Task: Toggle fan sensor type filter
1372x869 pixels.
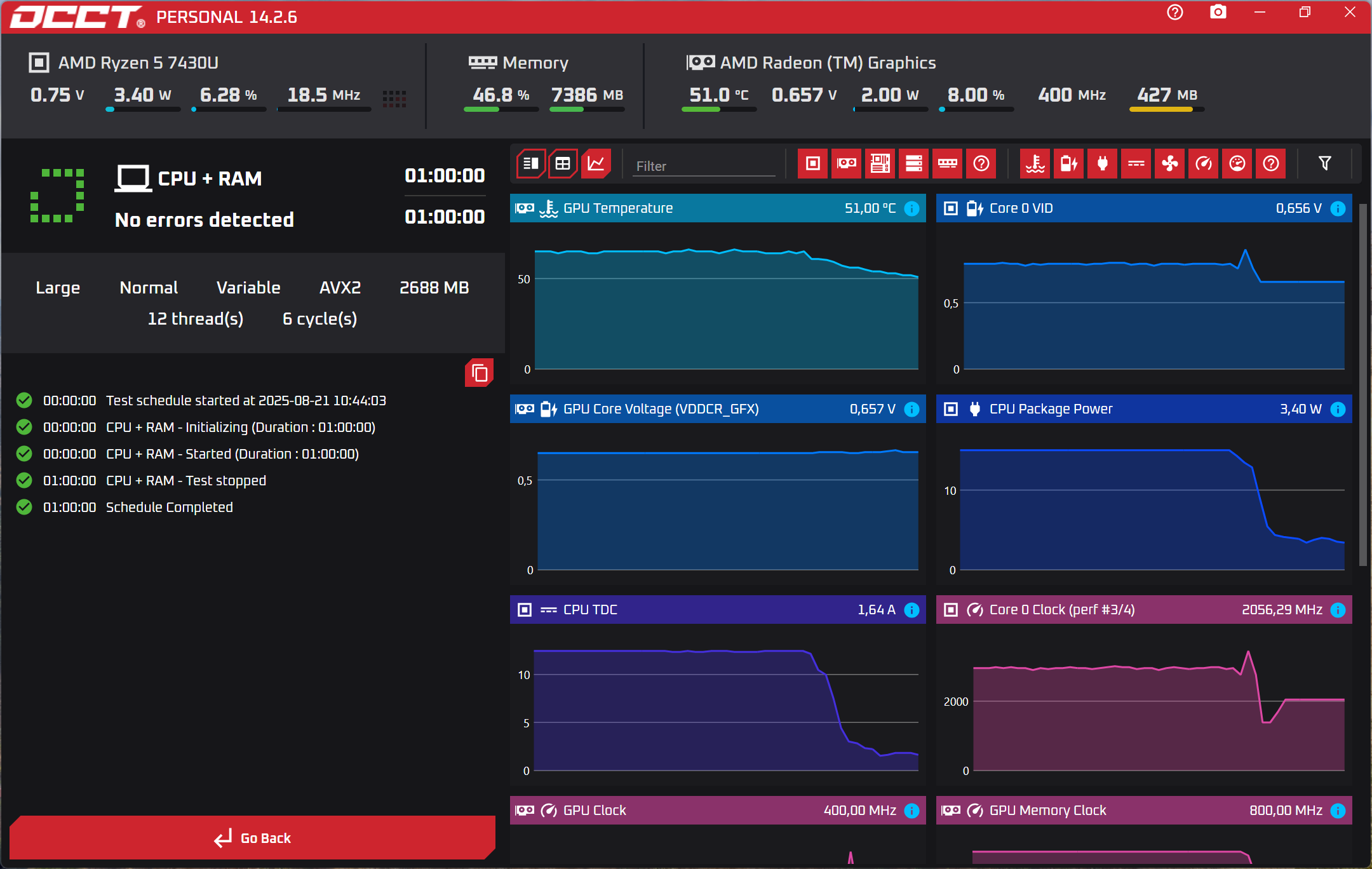Action: click(1169, 164)
